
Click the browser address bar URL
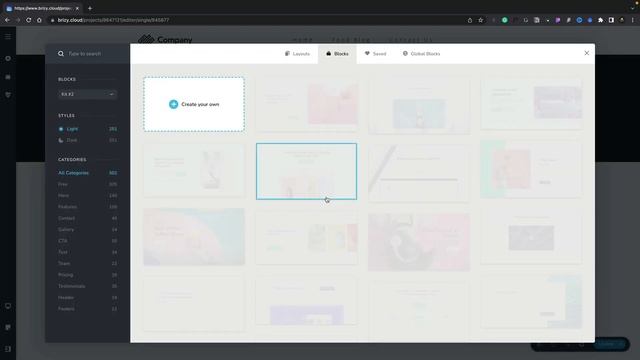point(113,20)
